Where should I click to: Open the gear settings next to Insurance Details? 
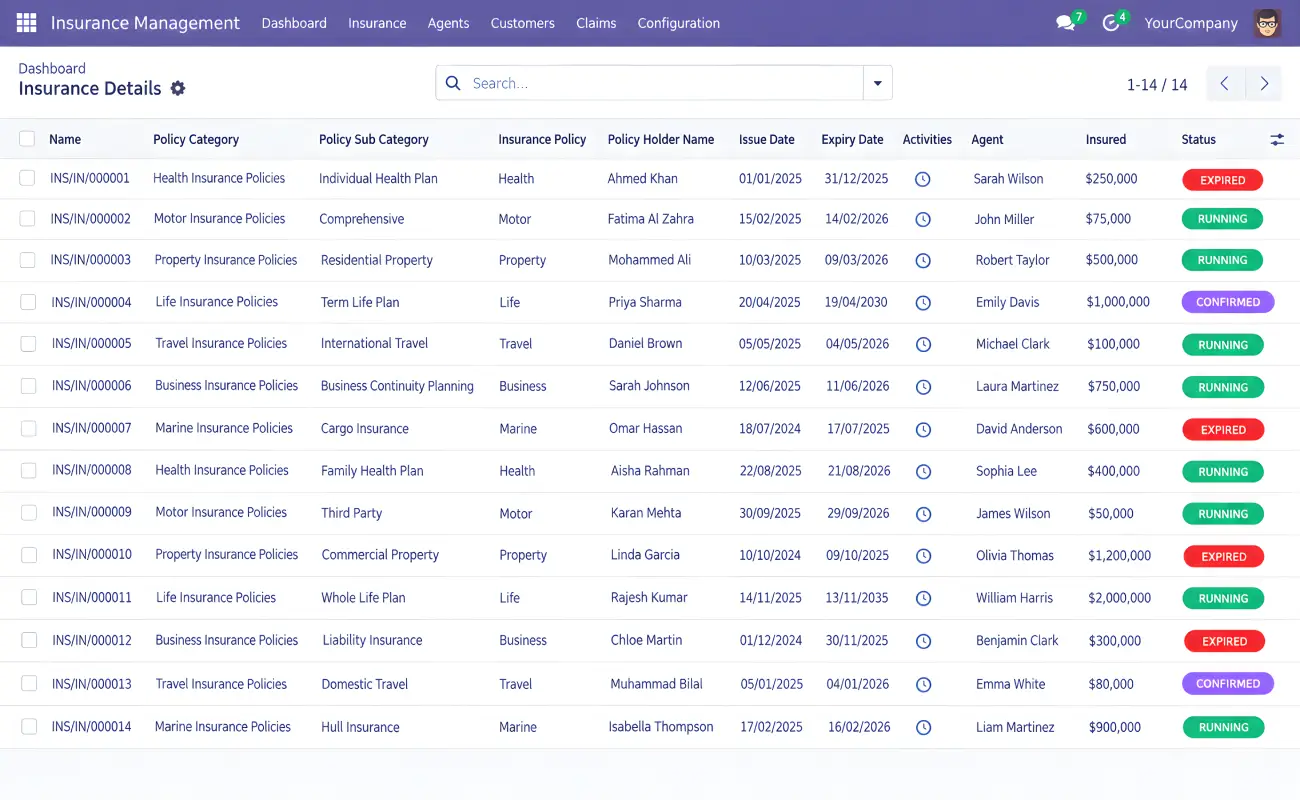click(178, 88)
